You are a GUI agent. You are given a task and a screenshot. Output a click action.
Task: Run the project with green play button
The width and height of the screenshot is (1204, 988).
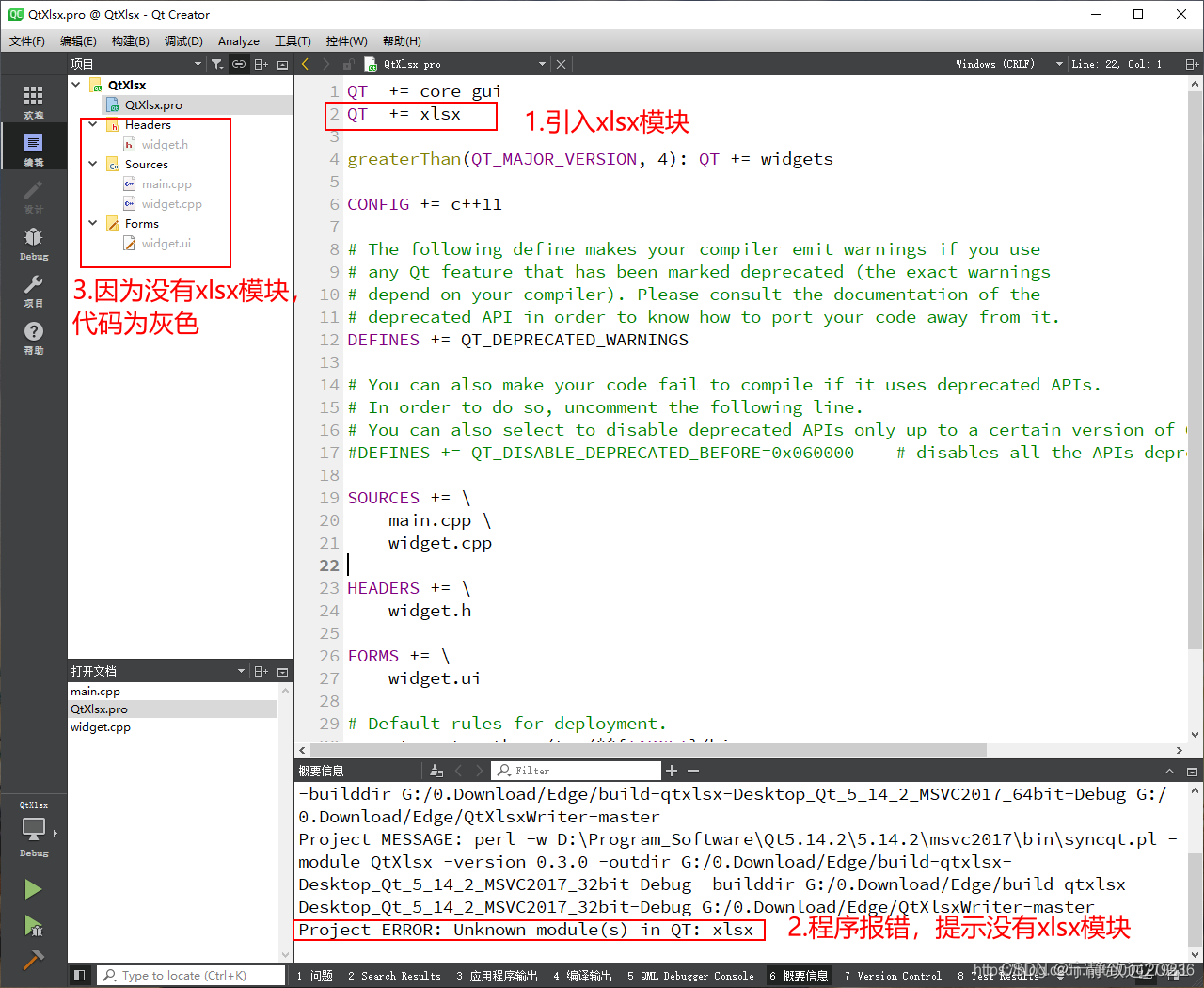pyautogui.click(x=33, y=889)
